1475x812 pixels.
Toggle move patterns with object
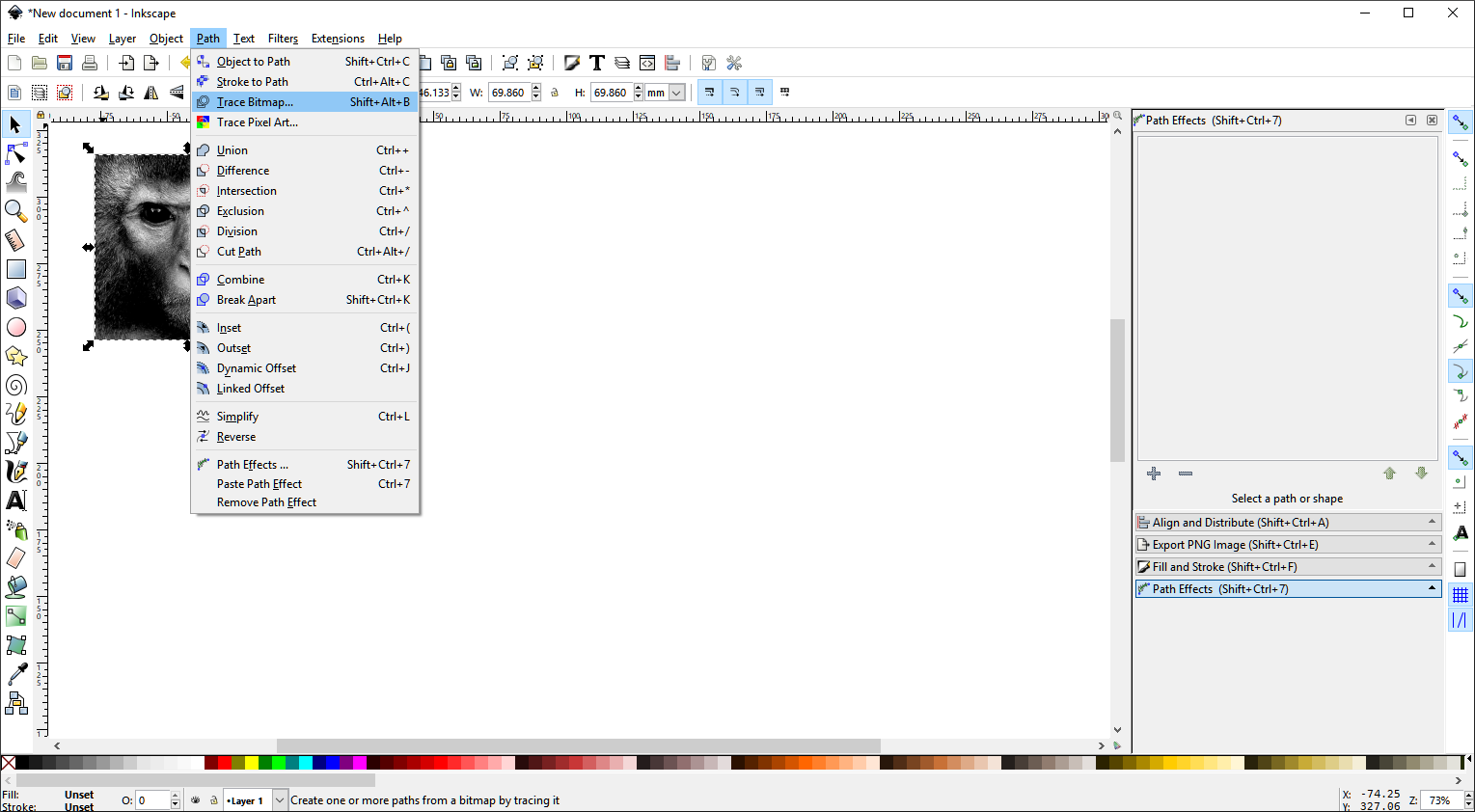point(784,93)
